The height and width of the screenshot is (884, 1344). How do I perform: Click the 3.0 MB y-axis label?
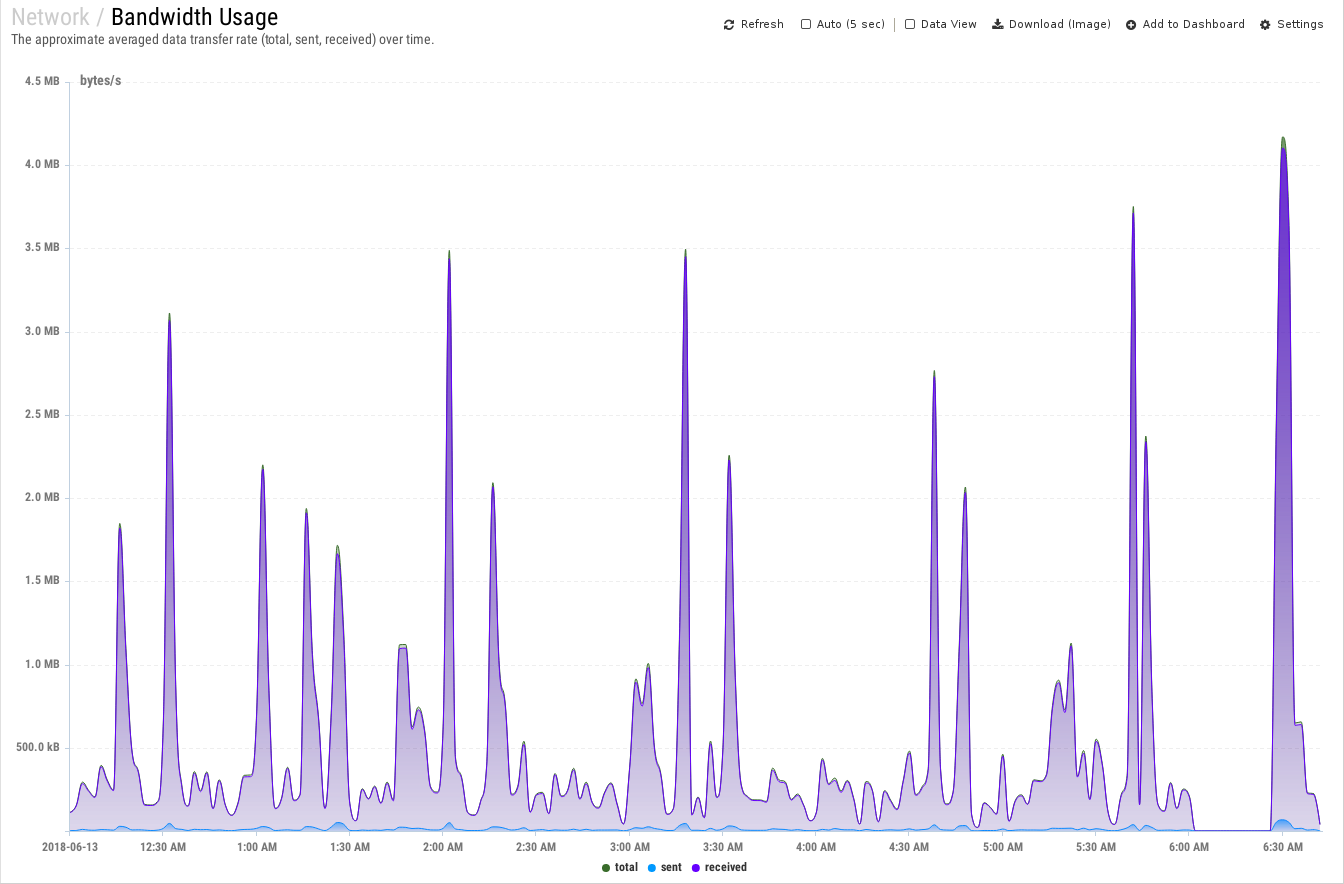tap(41, 331)
